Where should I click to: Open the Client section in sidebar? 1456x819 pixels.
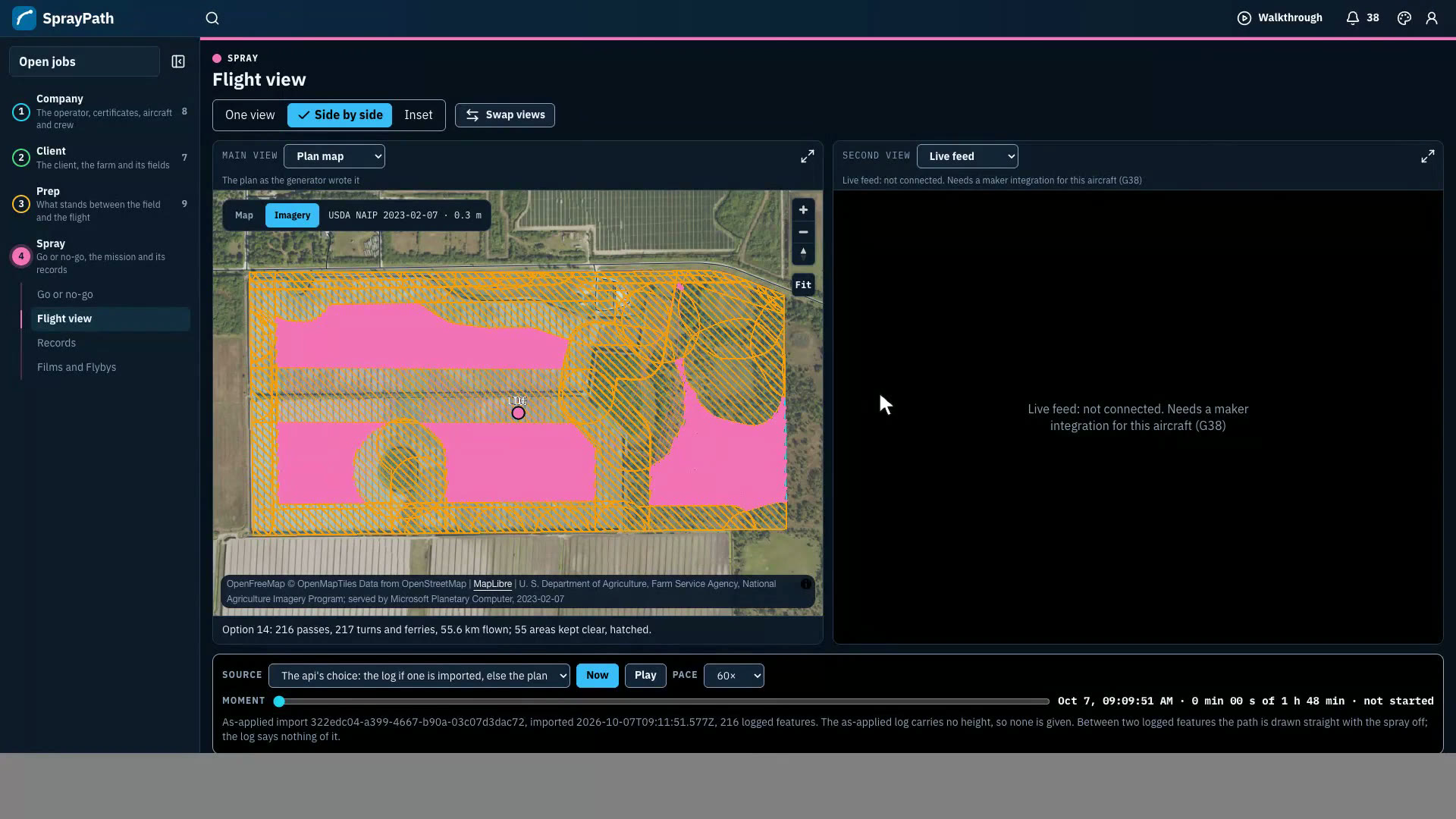(x=100, y=158)
